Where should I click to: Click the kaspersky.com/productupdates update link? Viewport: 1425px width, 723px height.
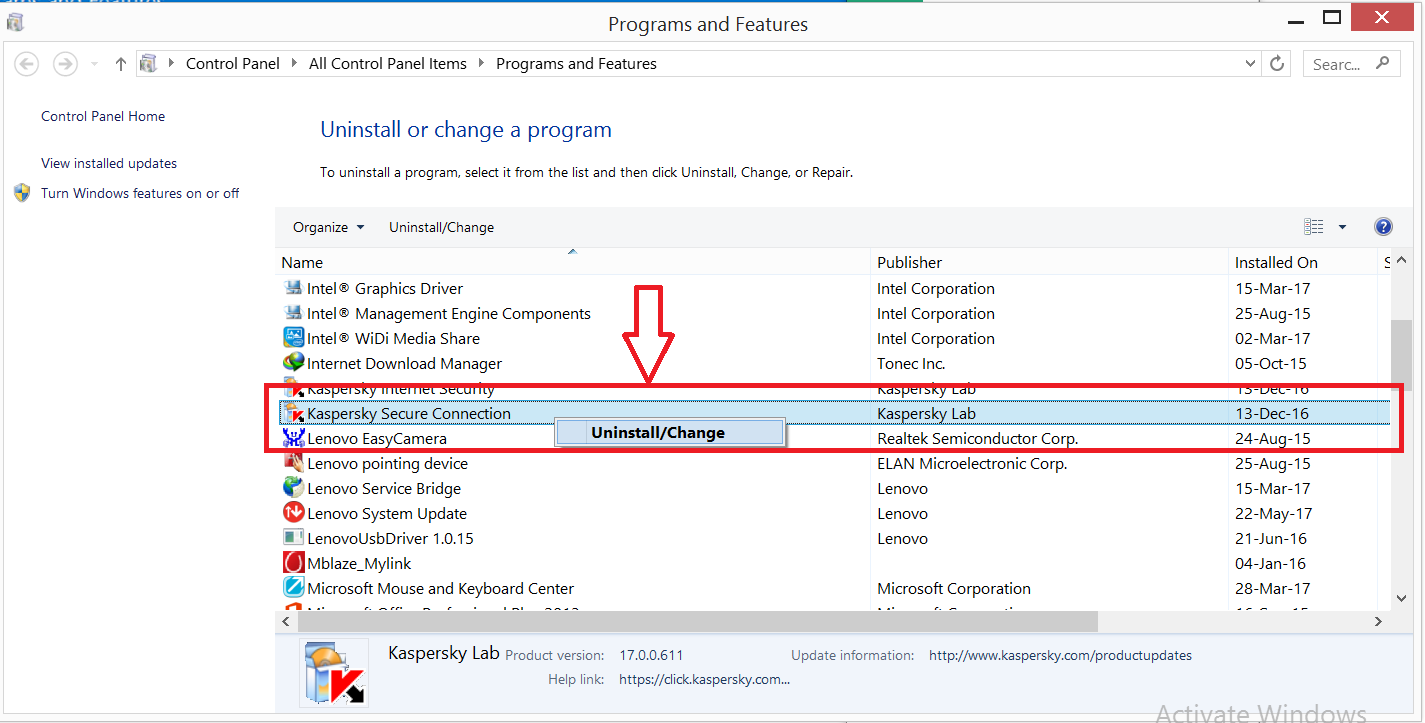click(1060, 656)
